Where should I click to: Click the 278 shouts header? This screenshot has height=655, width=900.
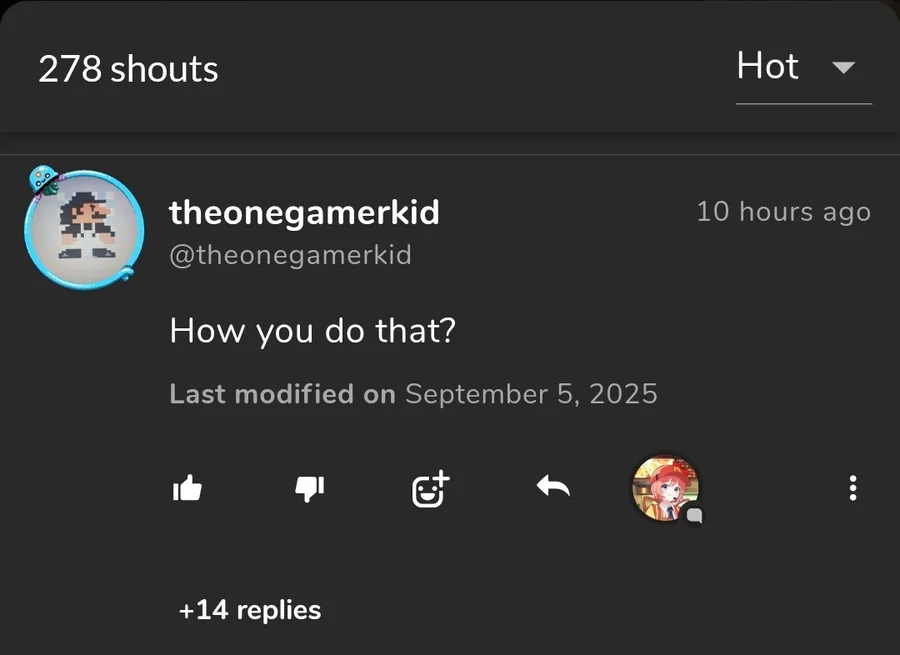coord(128,69)
